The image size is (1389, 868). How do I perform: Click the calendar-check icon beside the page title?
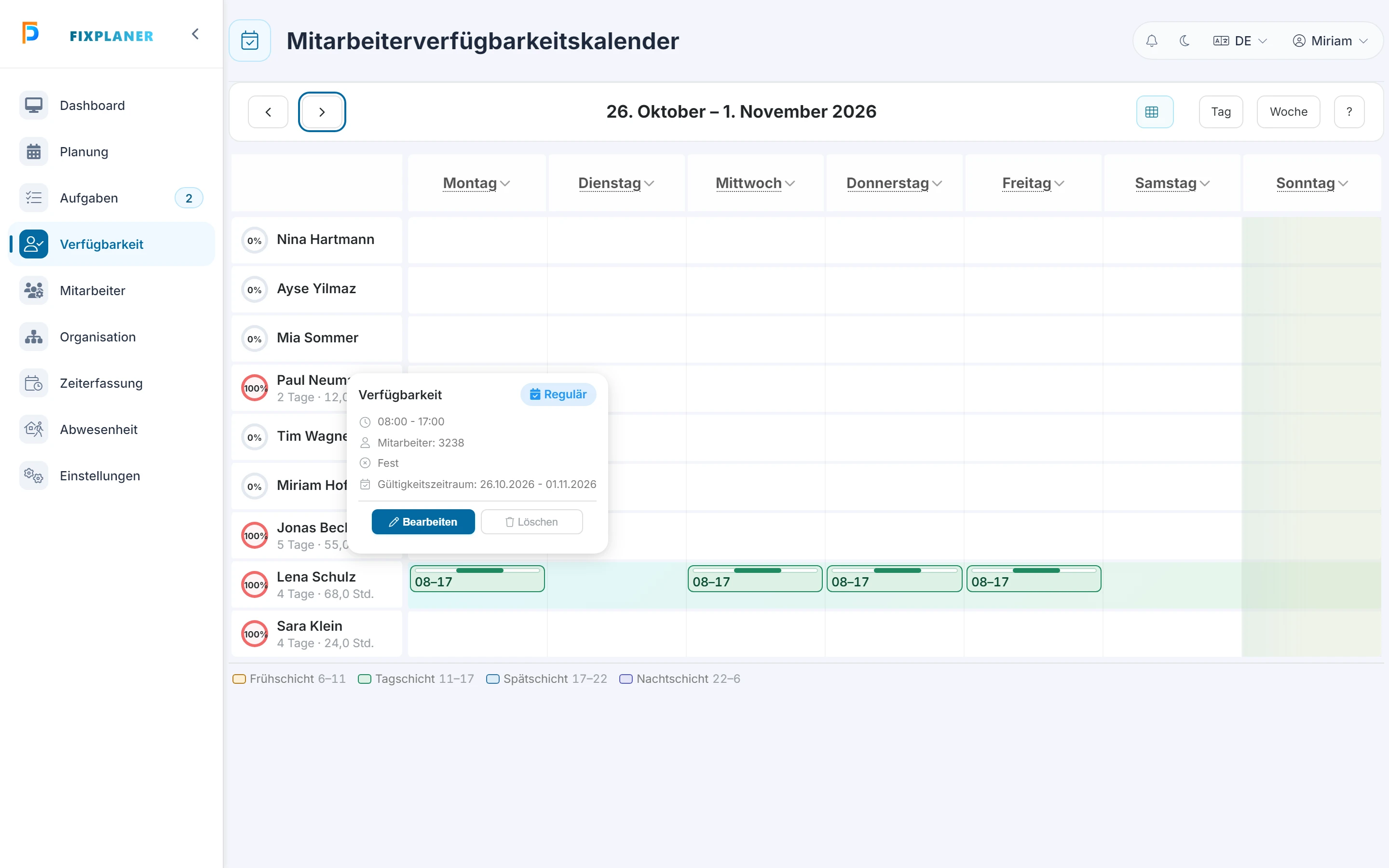pyautogui.click(x=250, y=41)
